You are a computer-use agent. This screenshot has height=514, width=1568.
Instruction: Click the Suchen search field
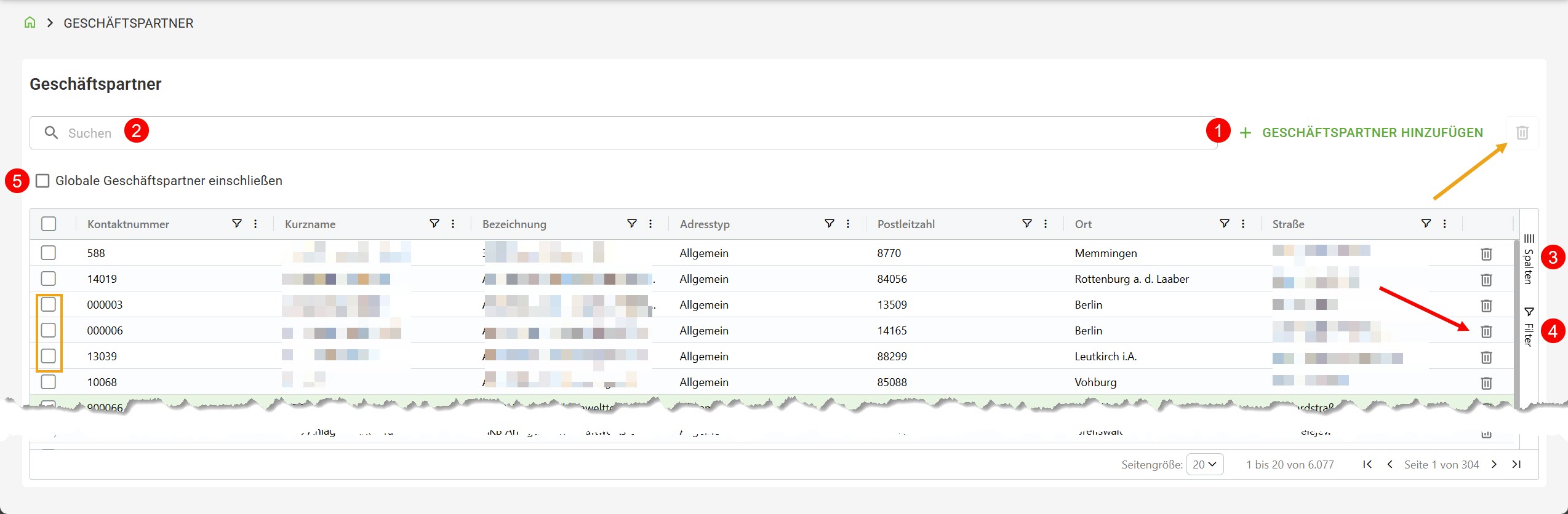pyautogui.click(x=615, y=133)
